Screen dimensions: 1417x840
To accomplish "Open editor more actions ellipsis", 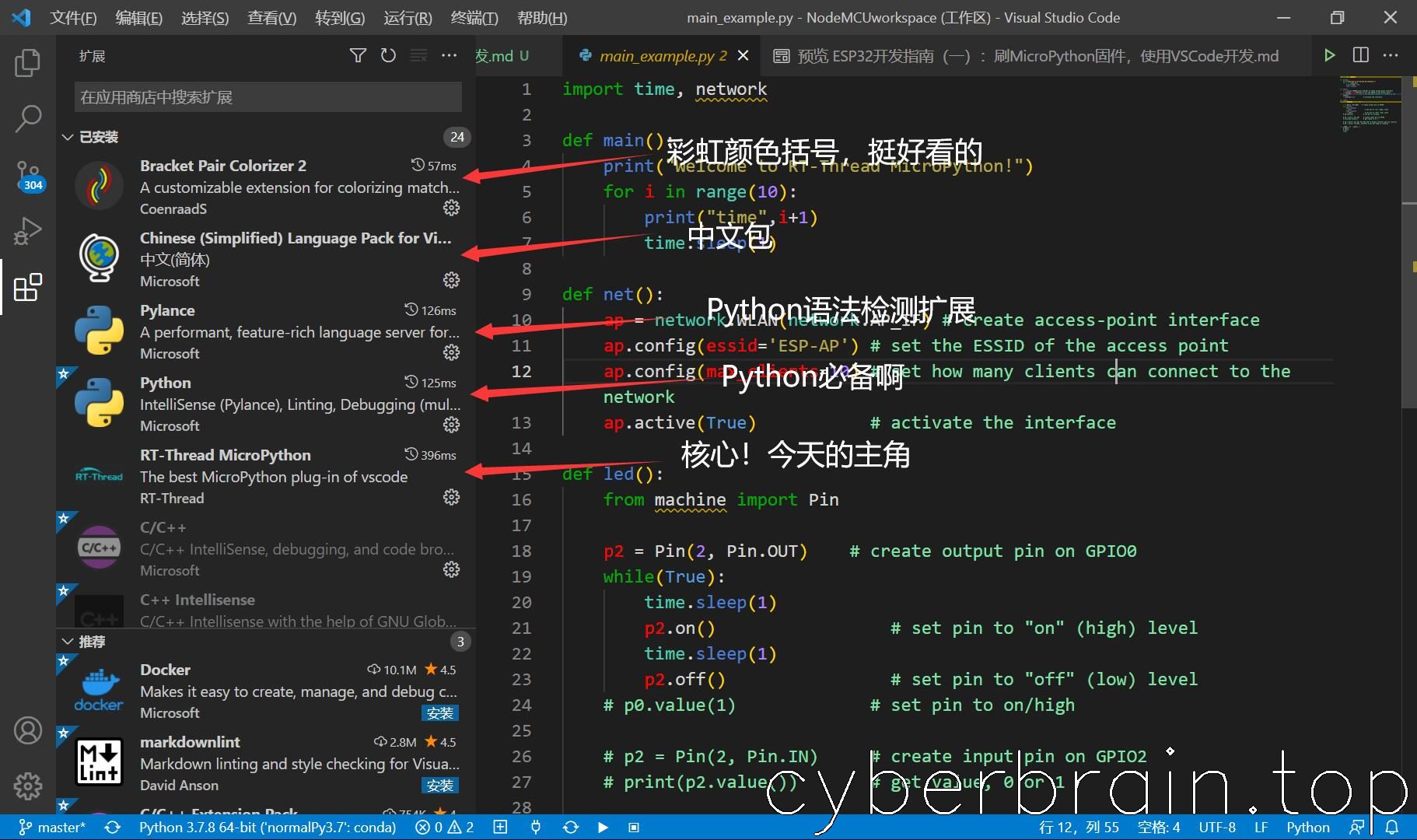I will pyautogui.click(x=1391, y=55).
